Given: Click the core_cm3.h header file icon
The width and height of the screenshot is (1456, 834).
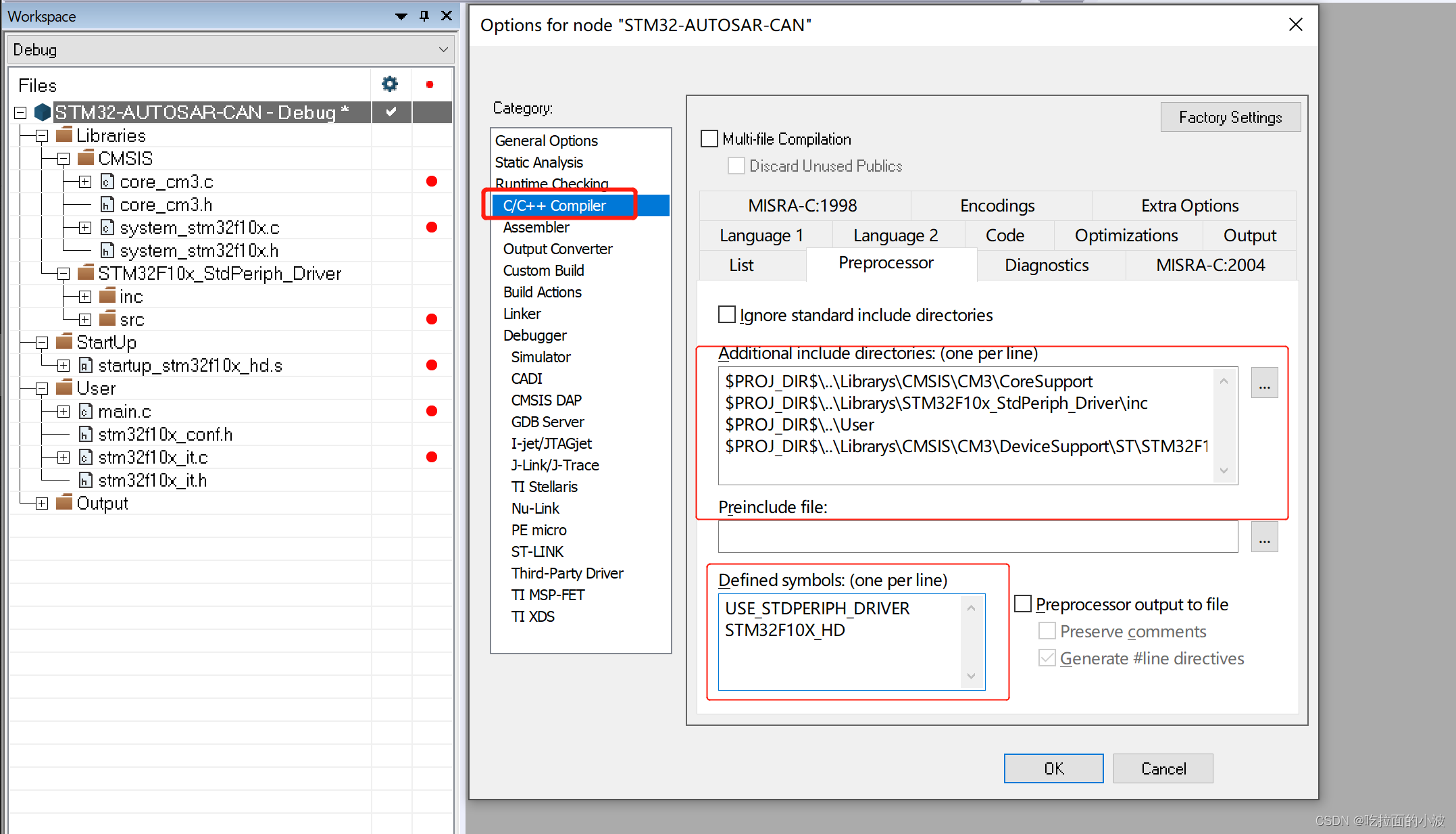Looking at the screenshot, I should [107, 205].
